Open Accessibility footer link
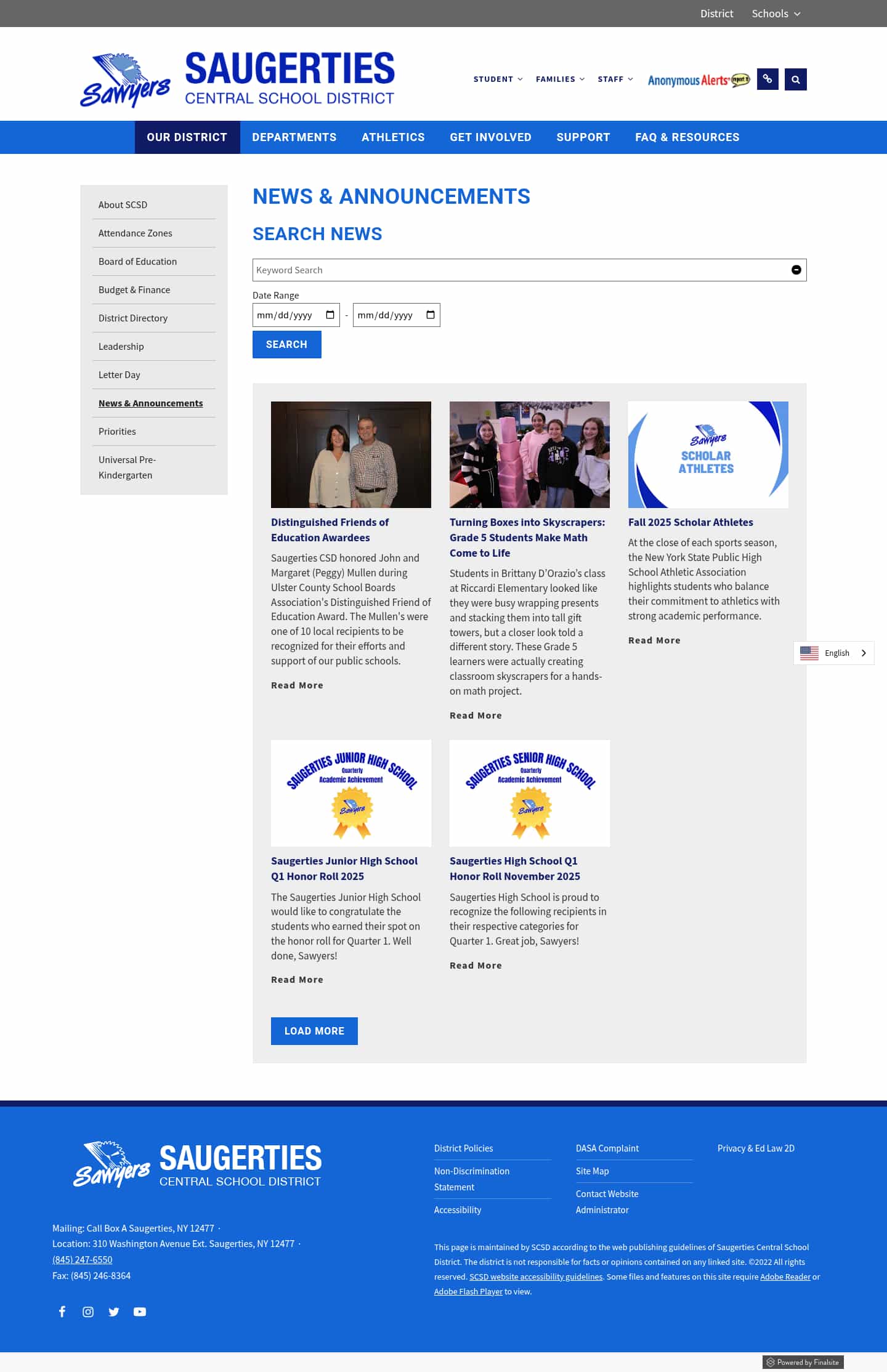This screenshot has width=887, height=1372. [458, 1210]
